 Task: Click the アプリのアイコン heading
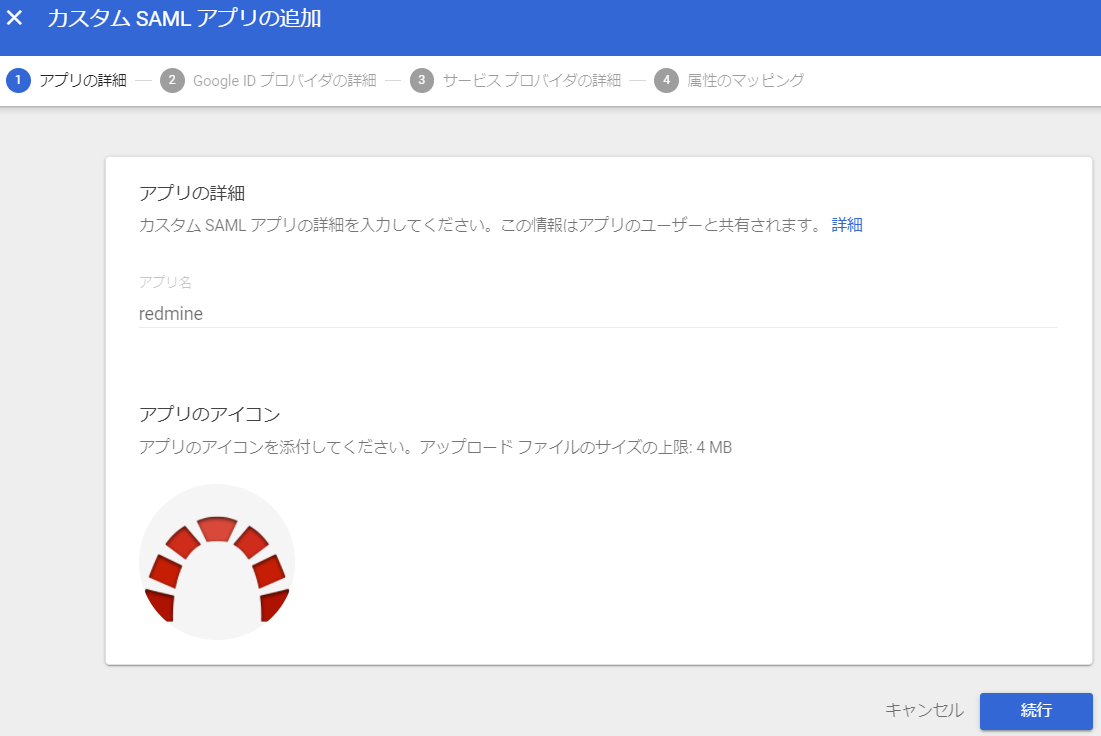[x=210, y=414]
